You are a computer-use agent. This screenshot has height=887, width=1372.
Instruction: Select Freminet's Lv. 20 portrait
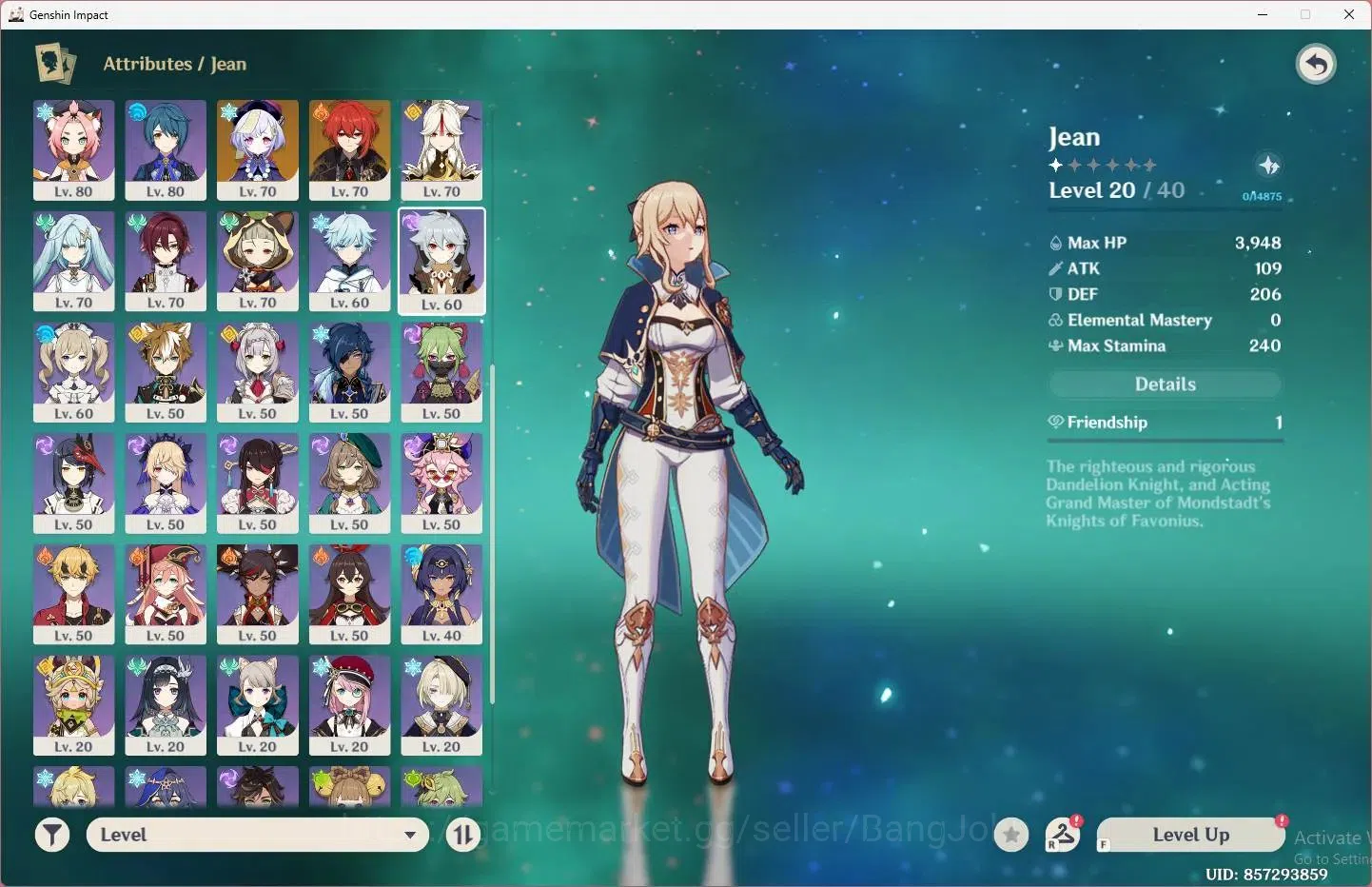441,705
